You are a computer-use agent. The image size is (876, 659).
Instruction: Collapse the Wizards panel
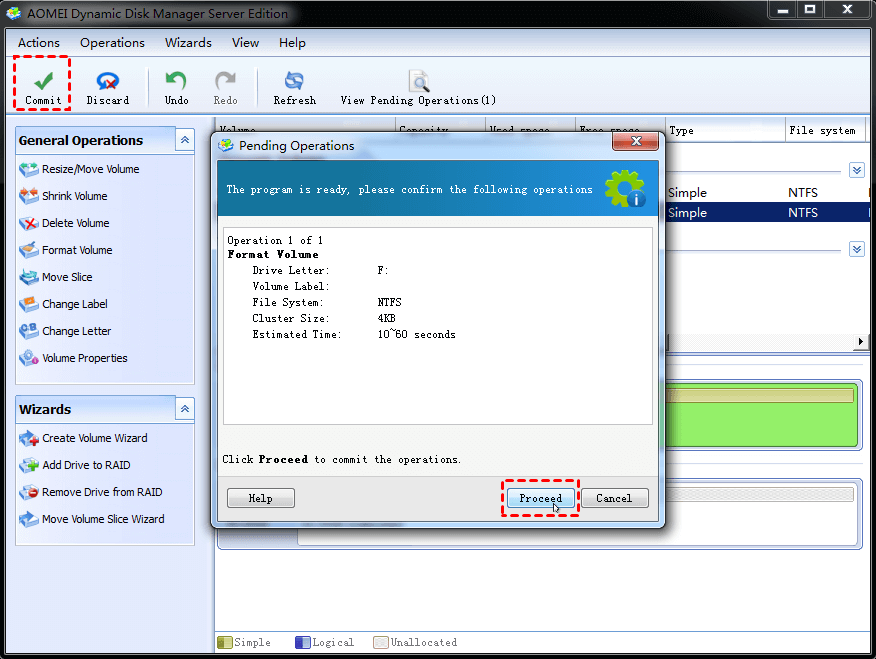pos(185,409)
